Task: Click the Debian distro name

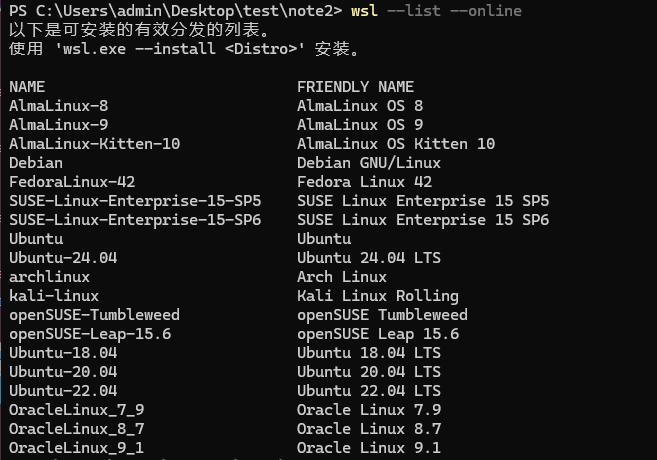Action: click(x=36, y=163)
